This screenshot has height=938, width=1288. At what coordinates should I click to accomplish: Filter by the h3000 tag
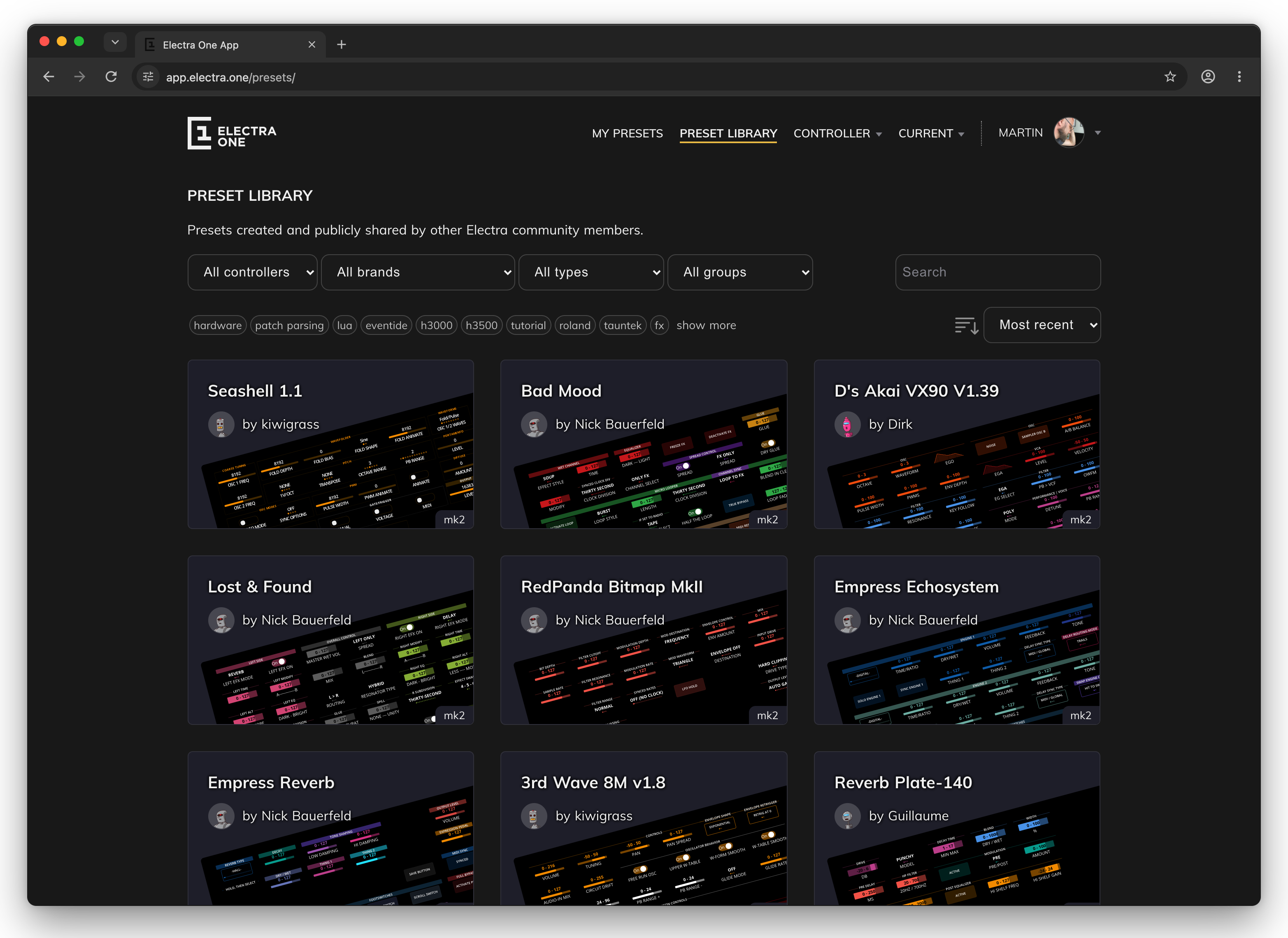click(436, 325)
